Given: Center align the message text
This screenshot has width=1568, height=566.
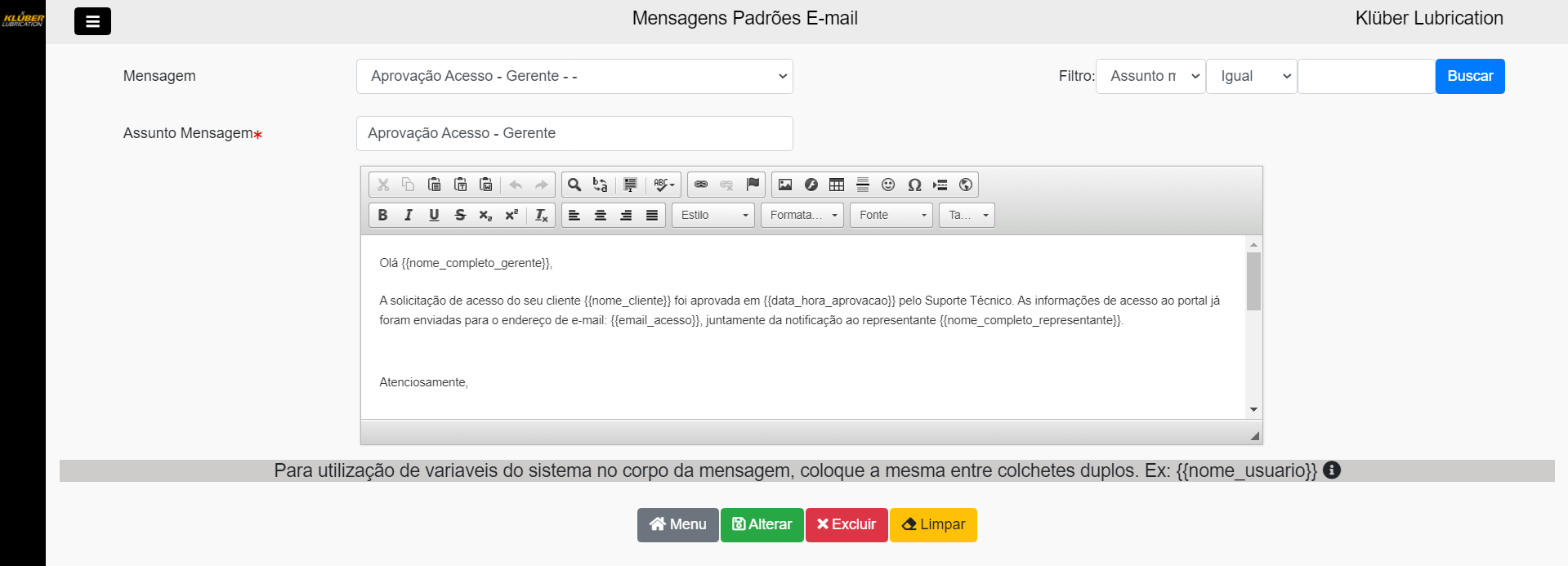Looking at the screenshot, I should (x=601, y=215).
